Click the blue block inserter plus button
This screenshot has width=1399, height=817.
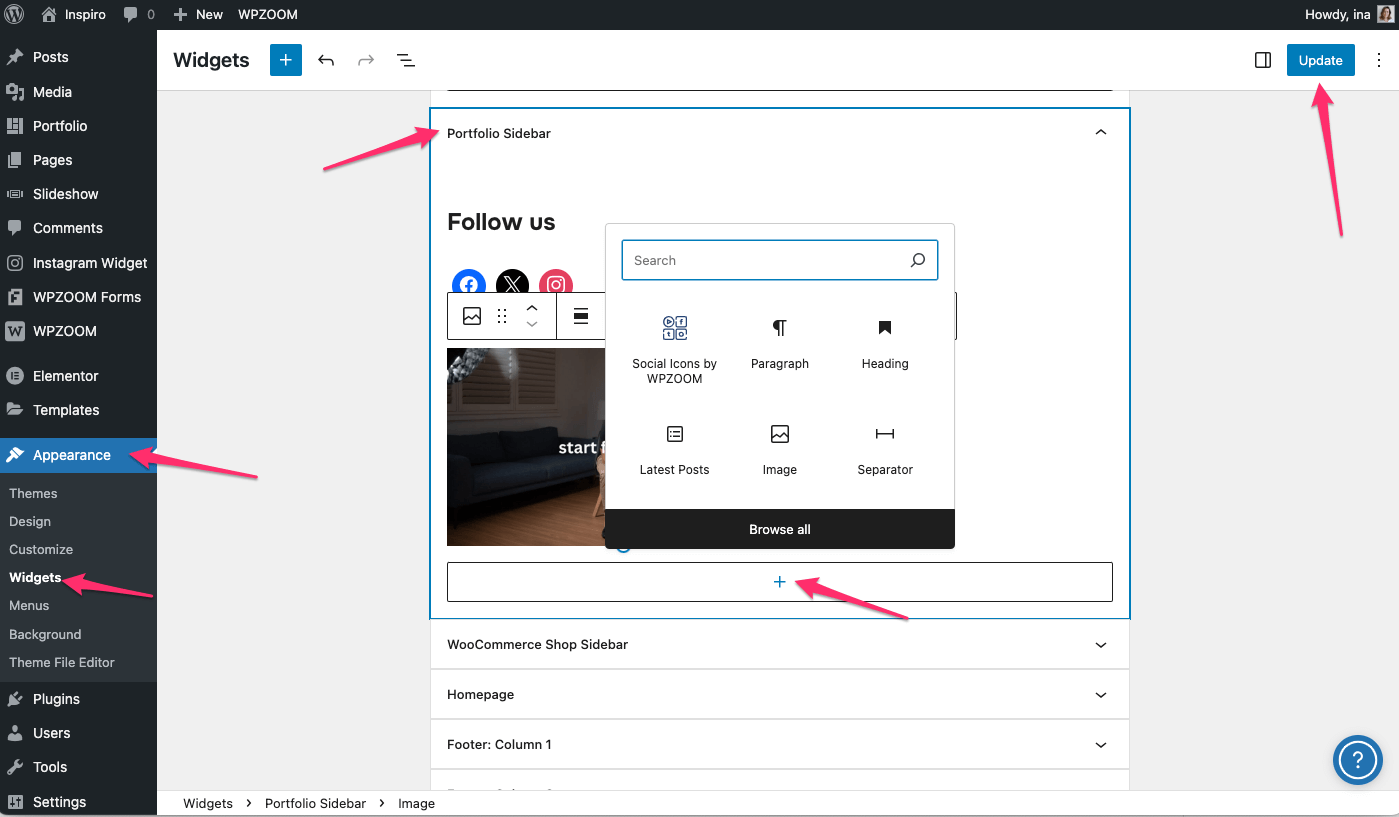tap(285, 60)
